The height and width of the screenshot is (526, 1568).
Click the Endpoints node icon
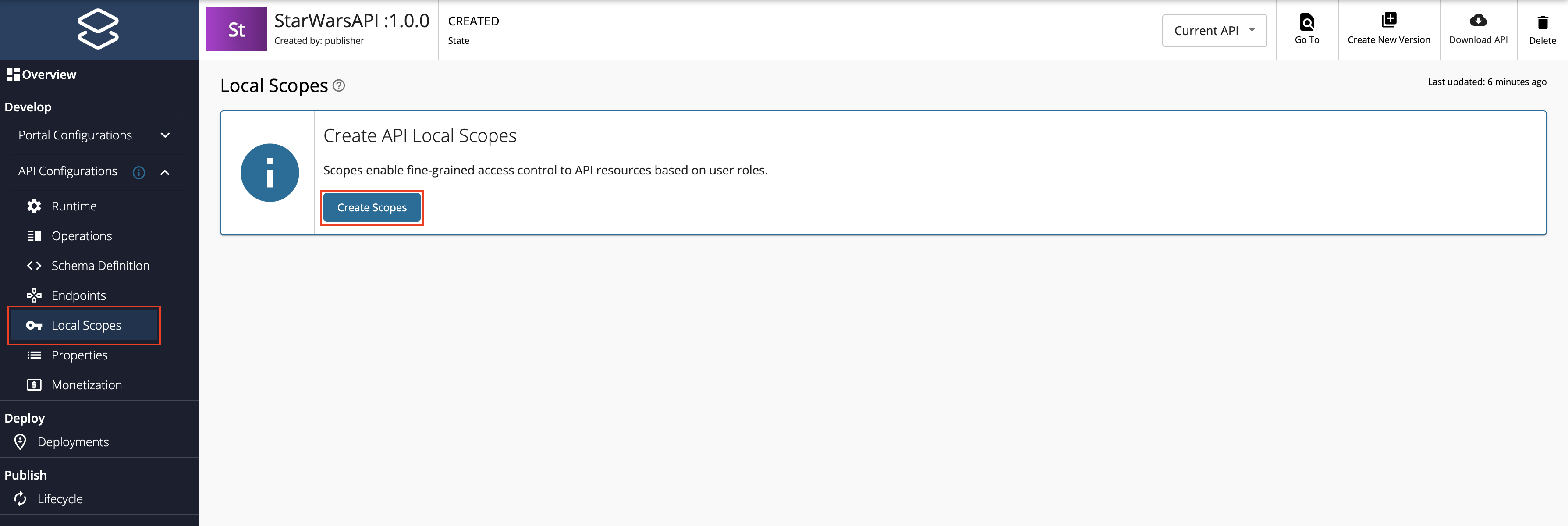click(33, 295)
